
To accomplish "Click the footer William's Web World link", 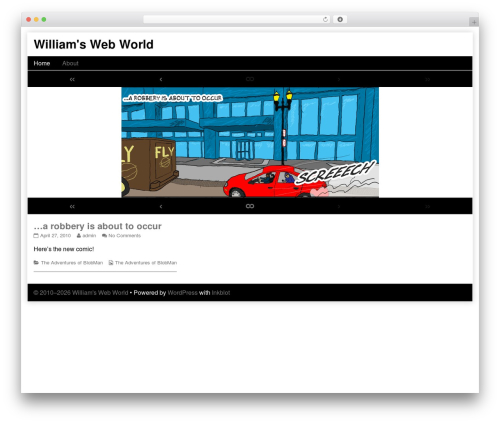I will click(100, 293).
